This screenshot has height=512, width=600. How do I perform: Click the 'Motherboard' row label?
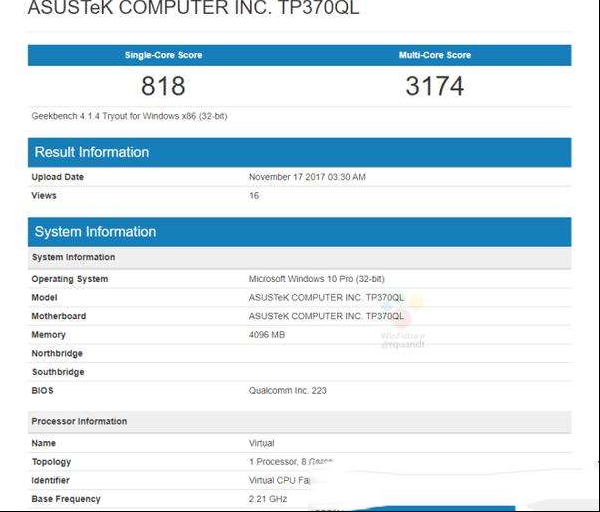[x=59, y=316]
